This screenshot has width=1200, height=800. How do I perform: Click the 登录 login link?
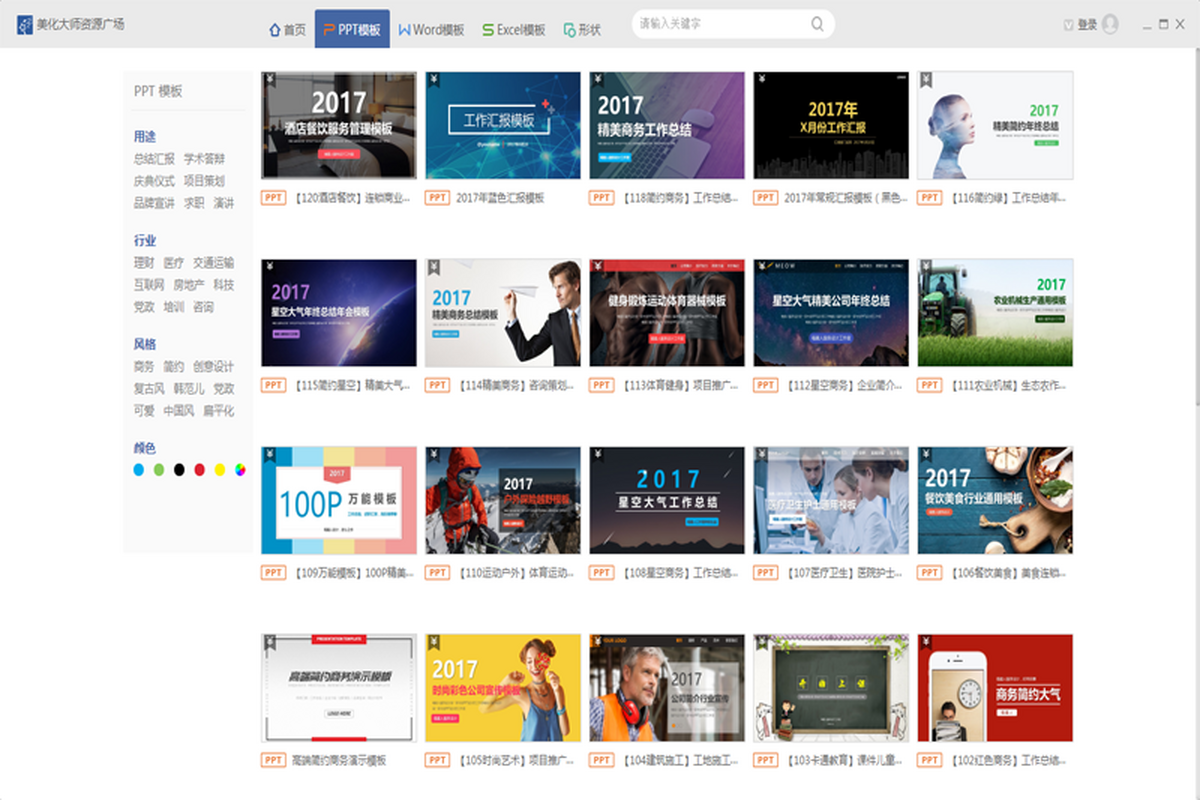pos(1087,25)
